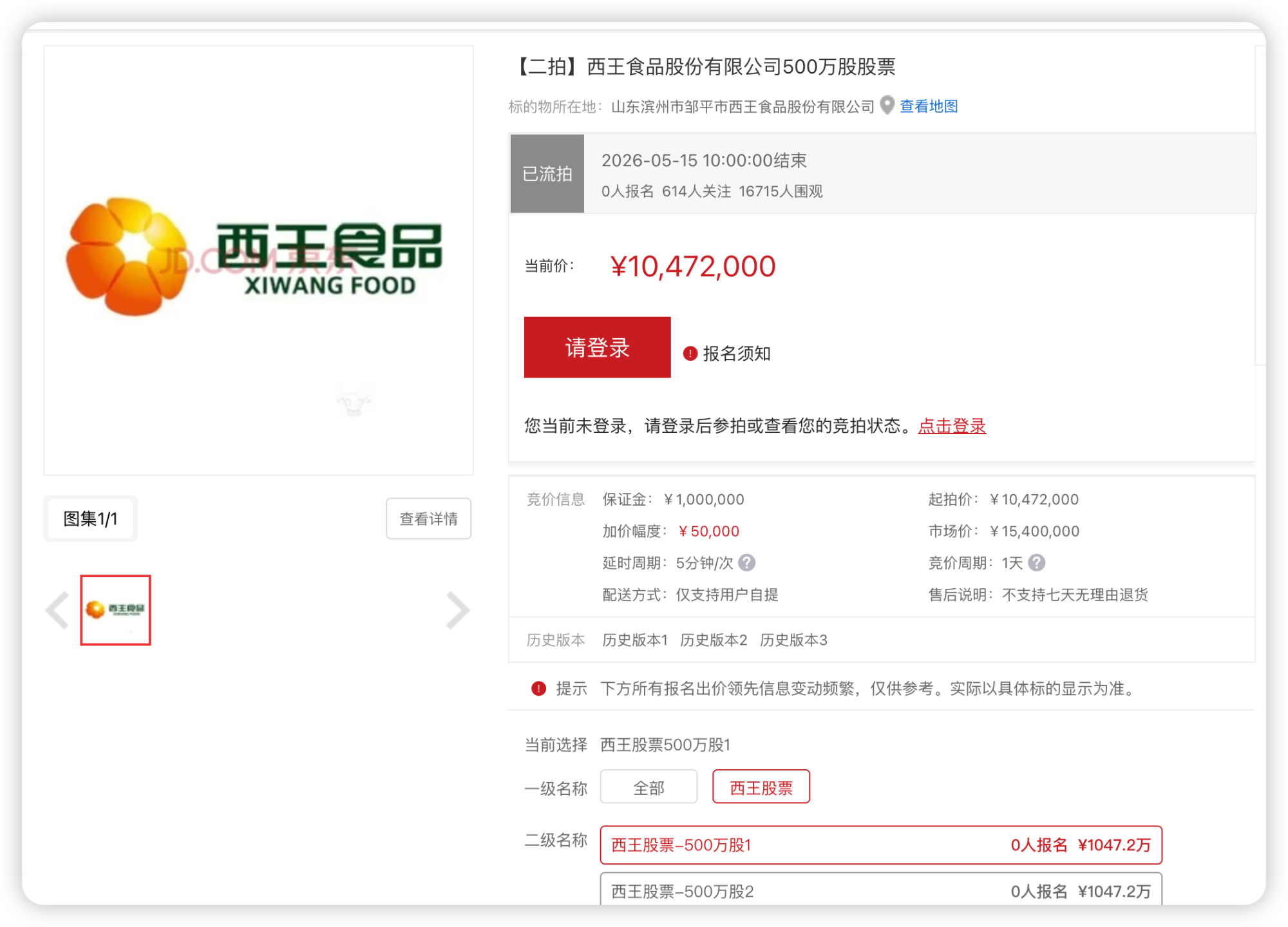
Task: Open 历史版本1
Action: point(635,640)
